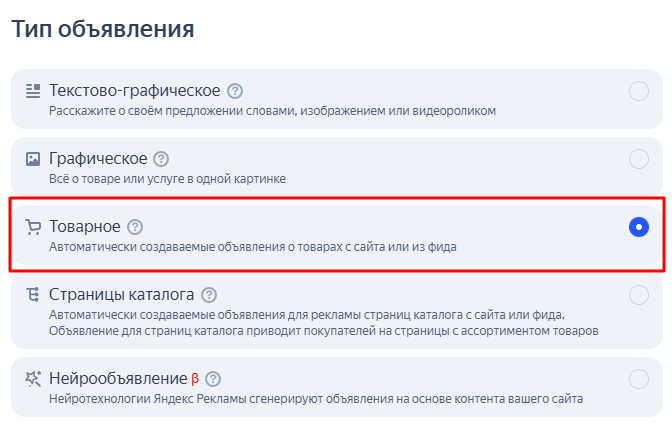
Task: Click the shopping cart icon beside Товарное
Action: click(x=33, y=227)
